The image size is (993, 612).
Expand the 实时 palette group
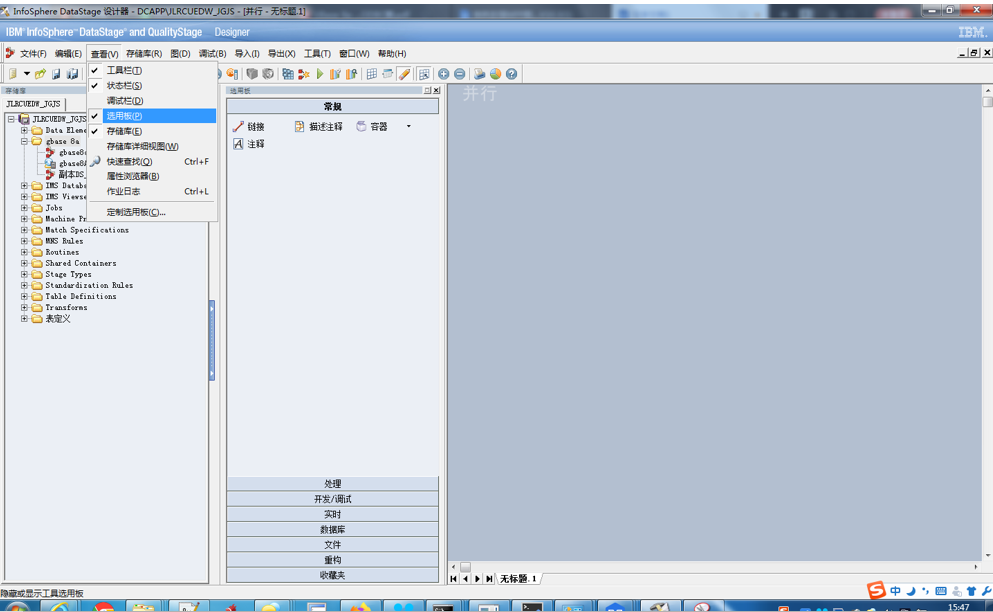coord(332,514)
